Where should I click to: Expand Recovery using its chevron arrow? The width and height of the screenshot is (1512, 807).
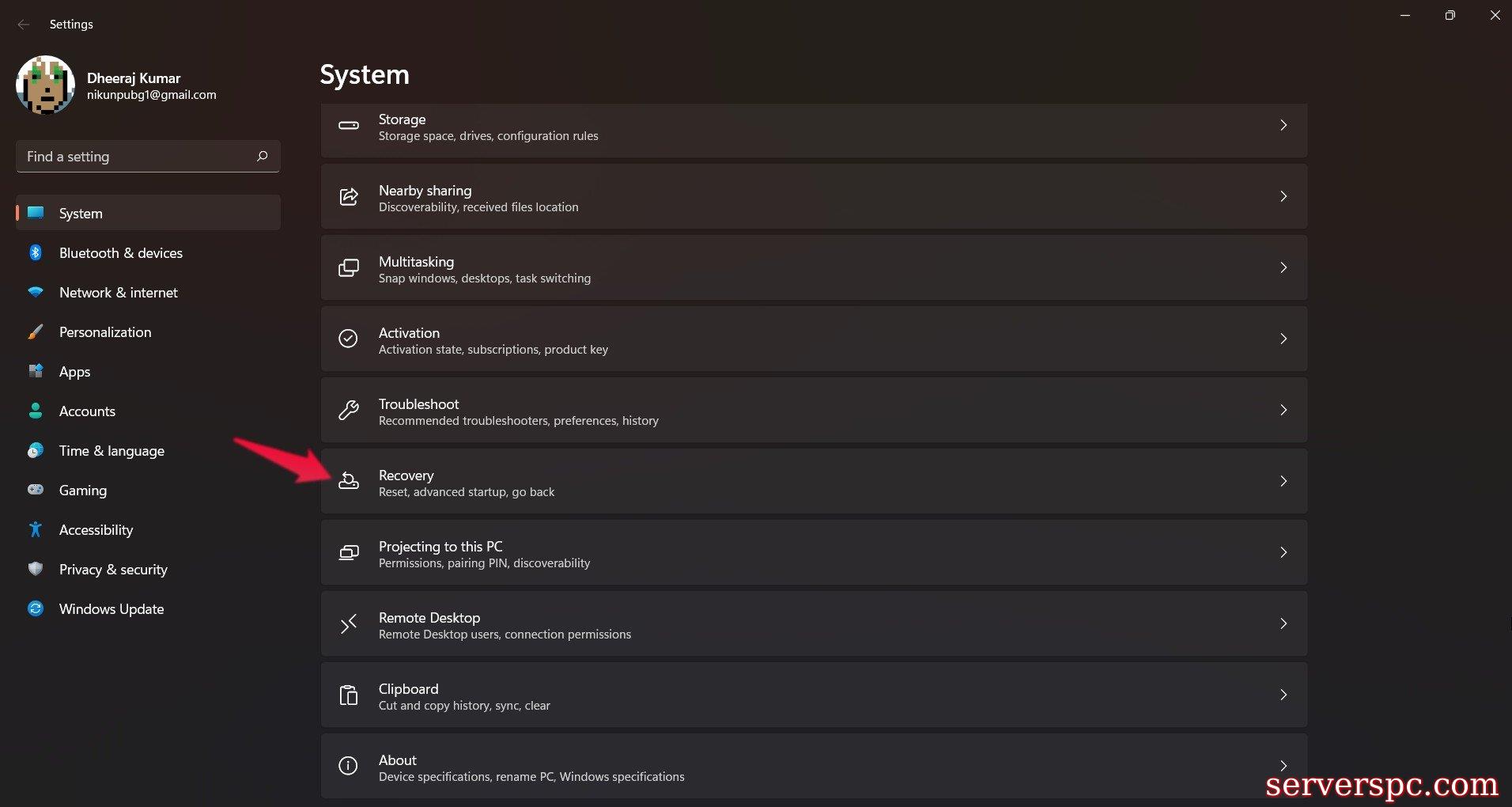1283,481
